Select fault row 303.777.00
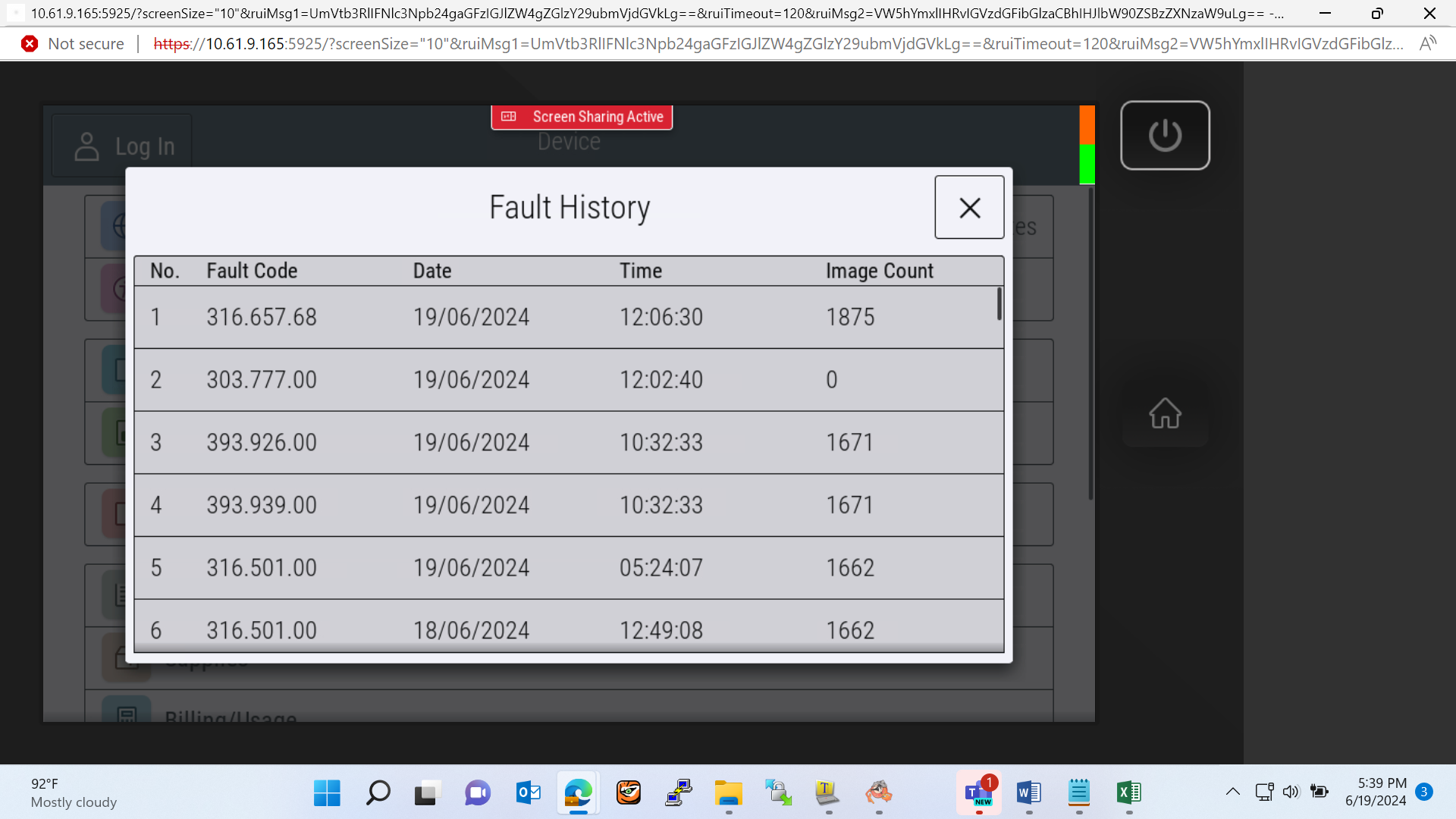 click(x=569, y=380)
